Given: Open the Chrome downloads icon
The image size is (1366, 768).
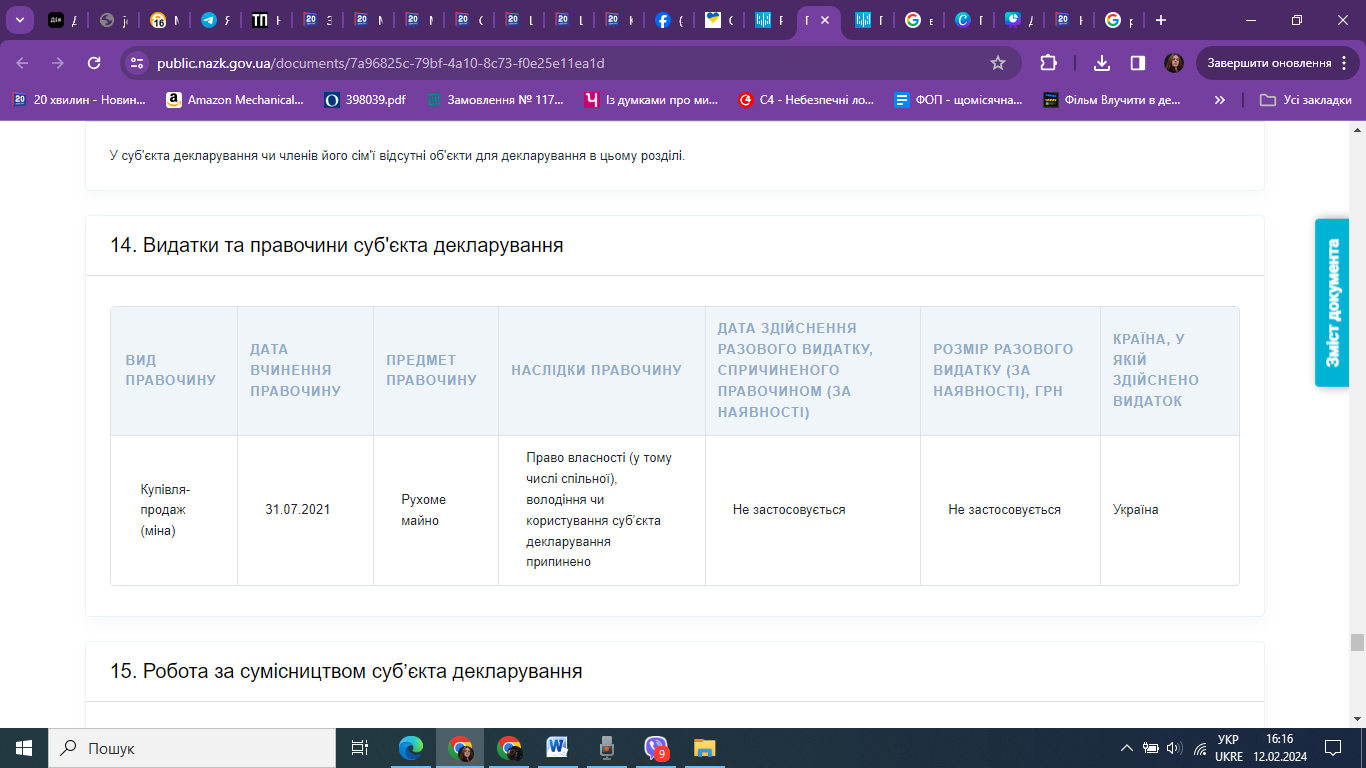Looking at the screenshot, I should coord(1102,63).
